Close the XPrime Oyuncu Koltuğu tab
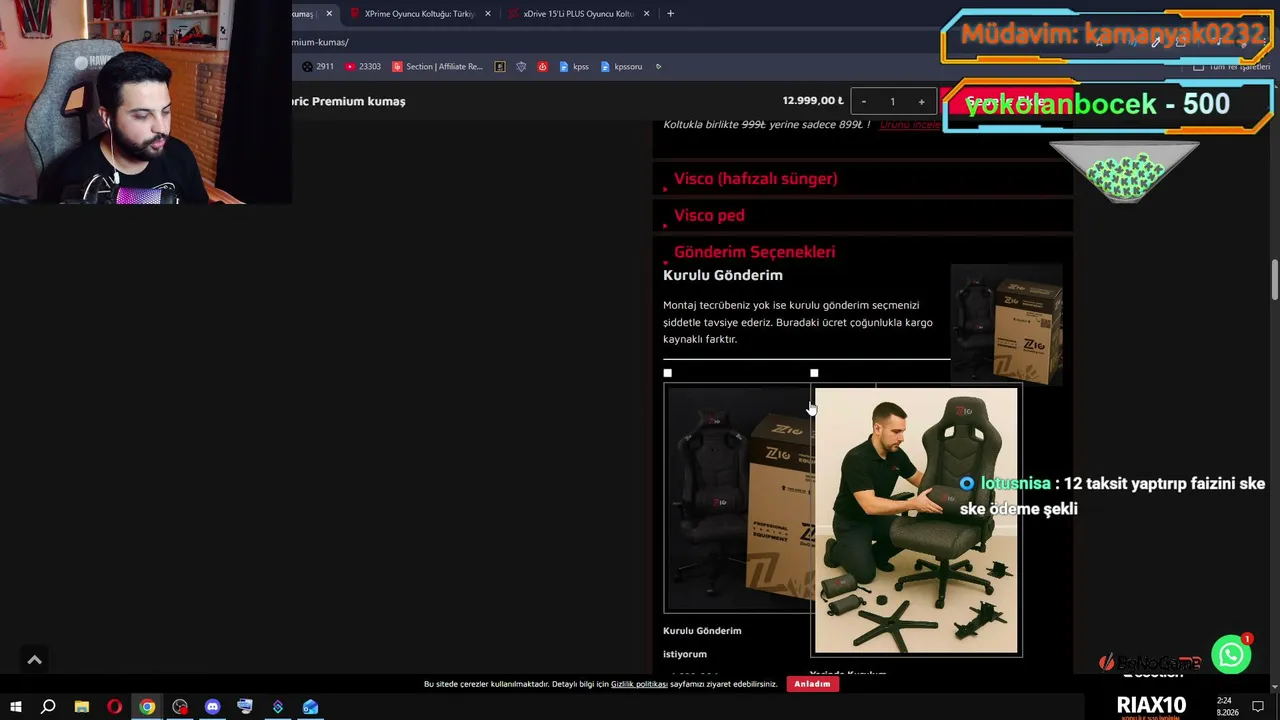The height and width of the screenshot is (720, 1280). click(x=488, y=14)
